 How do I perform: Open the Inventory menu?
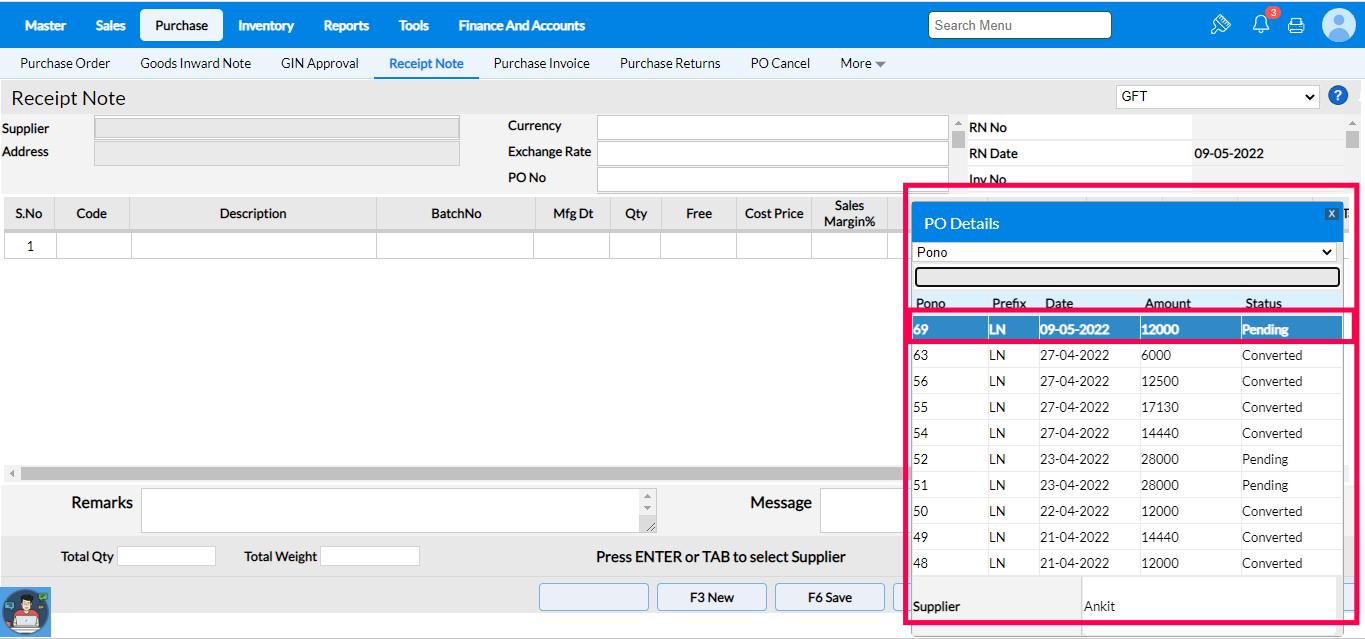[266, 25]
